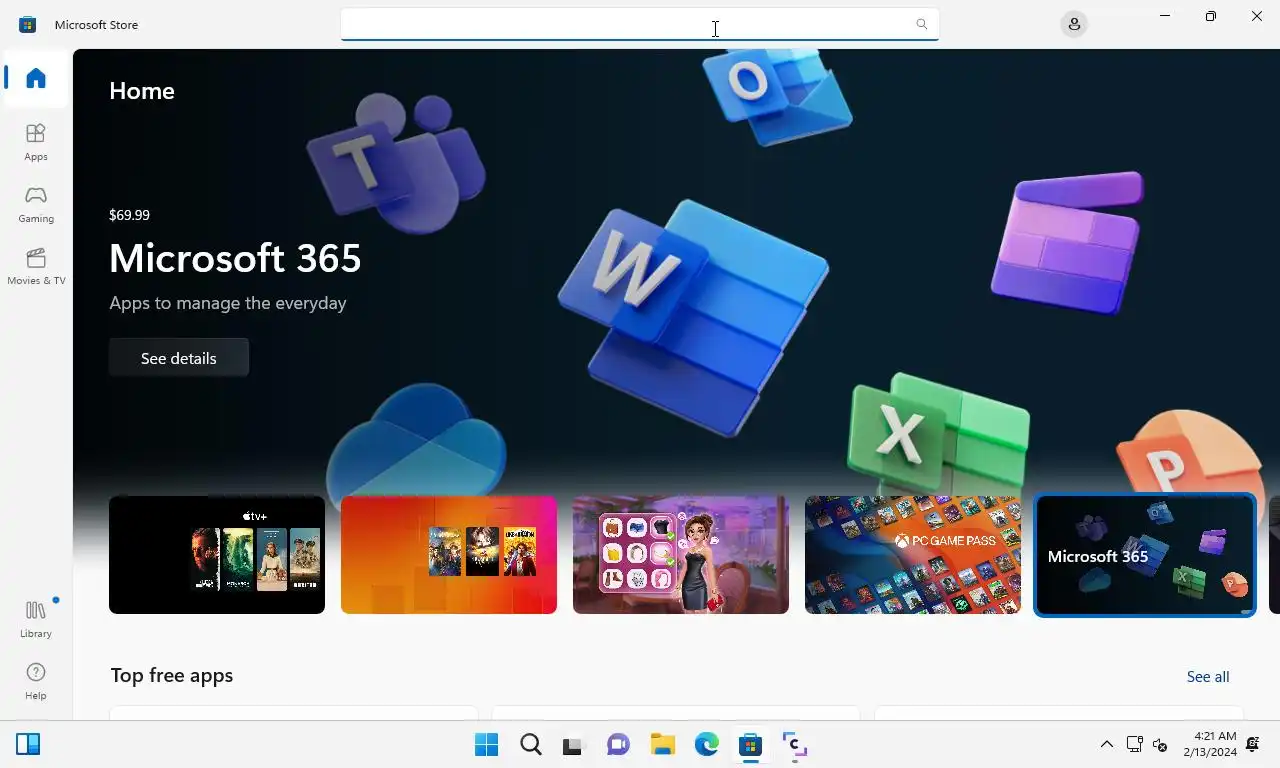Open the Chat app on taskbar

click(618, 744)
